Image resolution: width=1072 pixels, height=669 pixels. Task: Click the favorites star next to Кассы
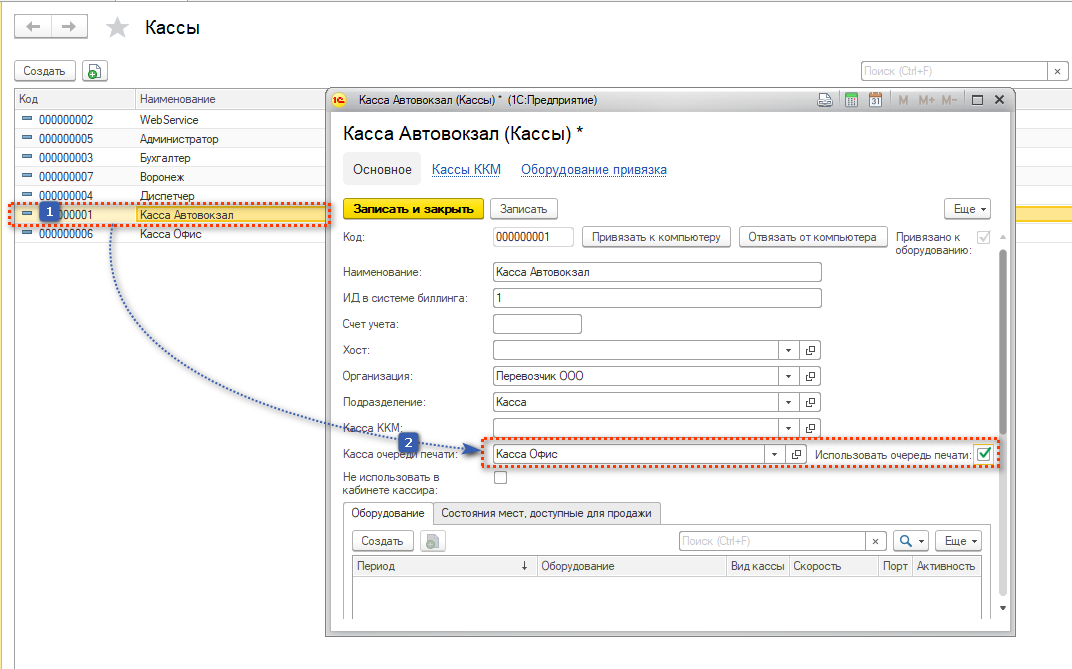point(118,28)
